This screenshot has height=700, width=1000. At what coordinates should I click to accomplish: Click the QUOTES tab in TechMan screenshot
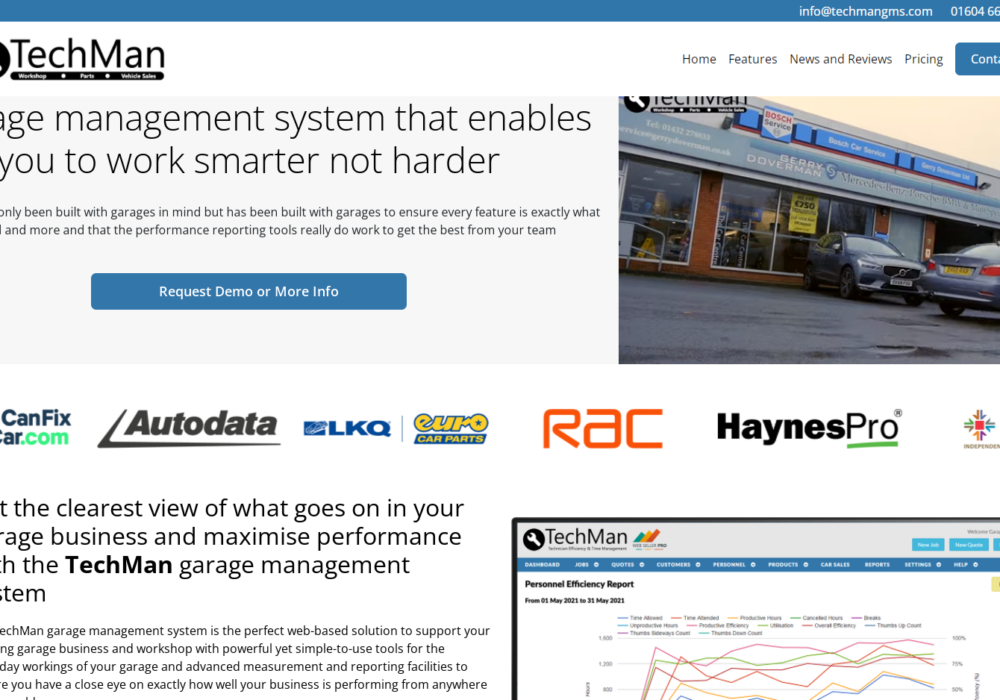(628, 565)
